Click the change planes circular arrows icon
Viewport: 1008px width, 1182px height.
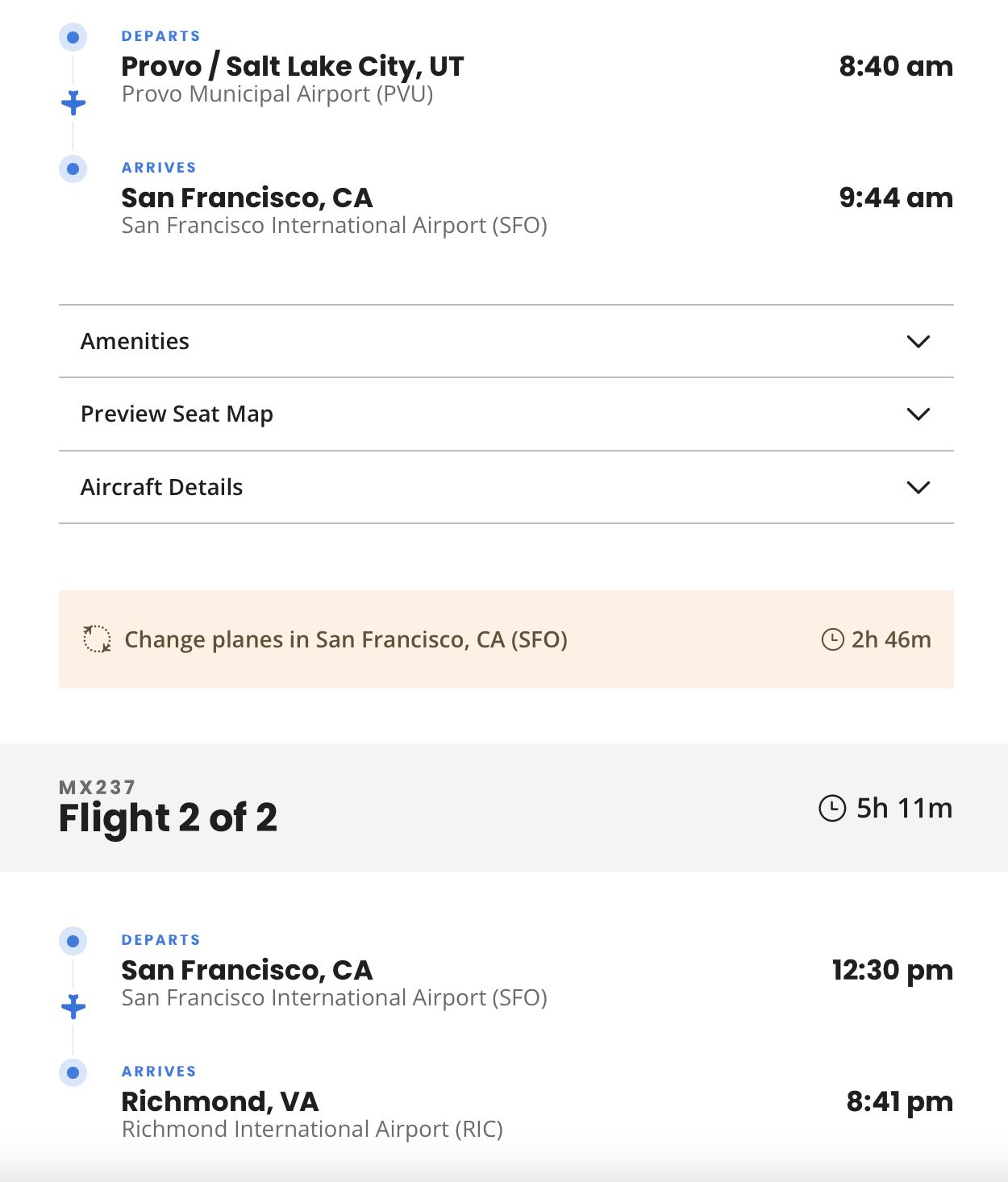98,639
